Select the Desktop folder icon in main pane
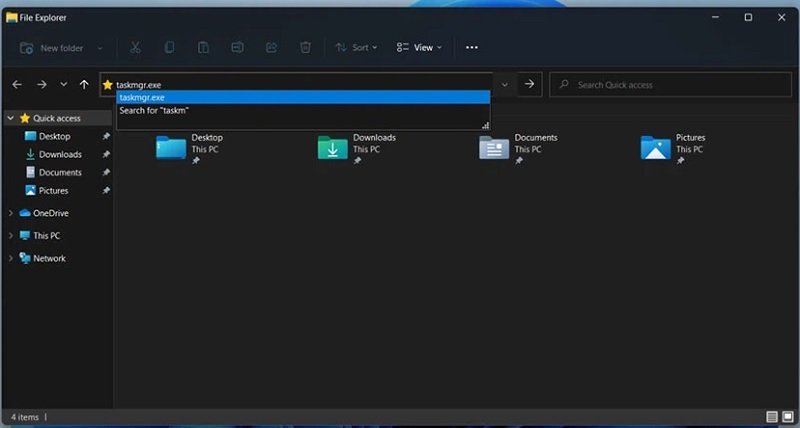Screen dimensions: 800x428 (x=171, y=148)
